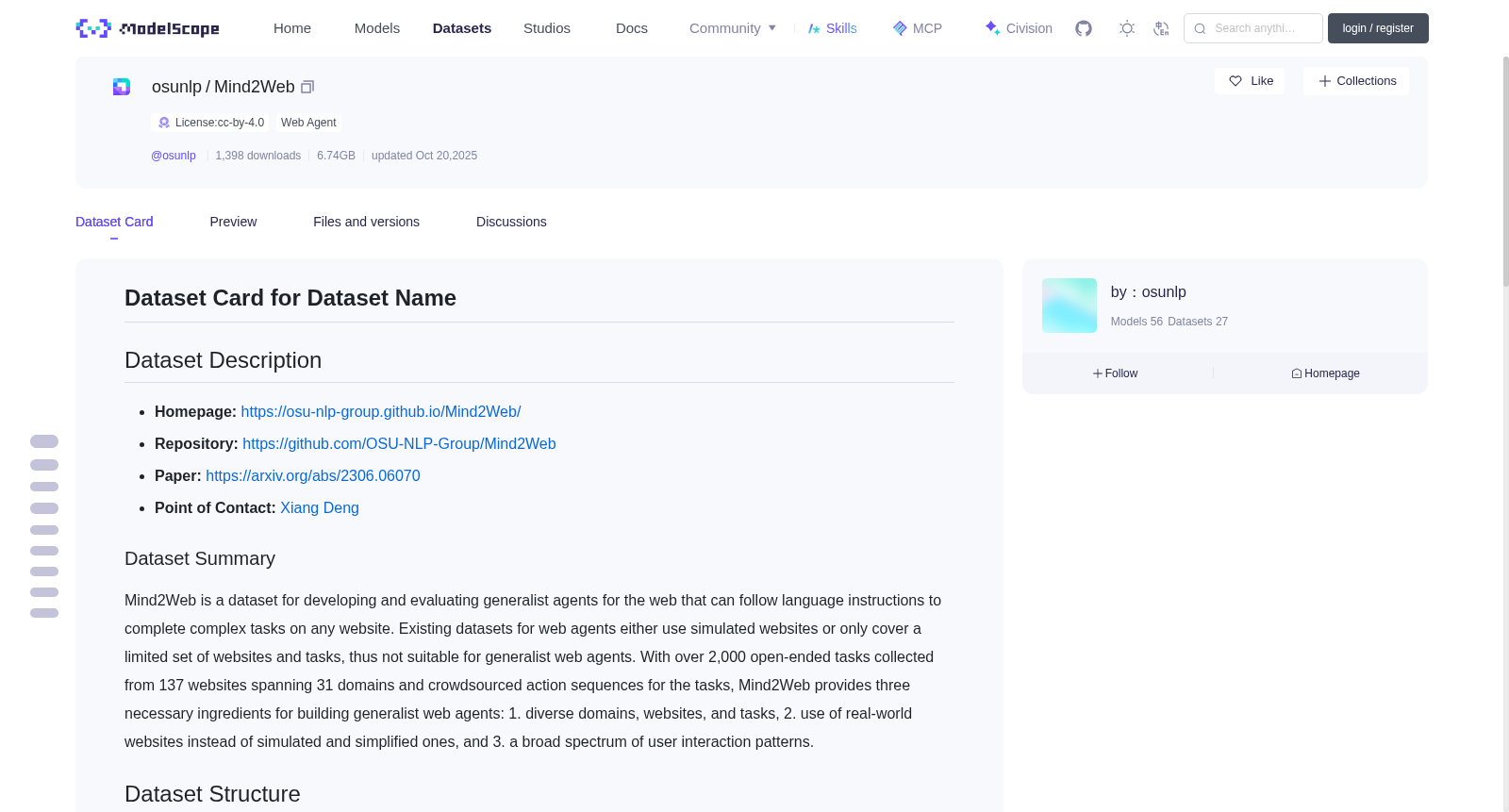The height and width of the screenshot is (812, 1509).
Task: Visit the Civision link
Action: tap(1019, 28)
